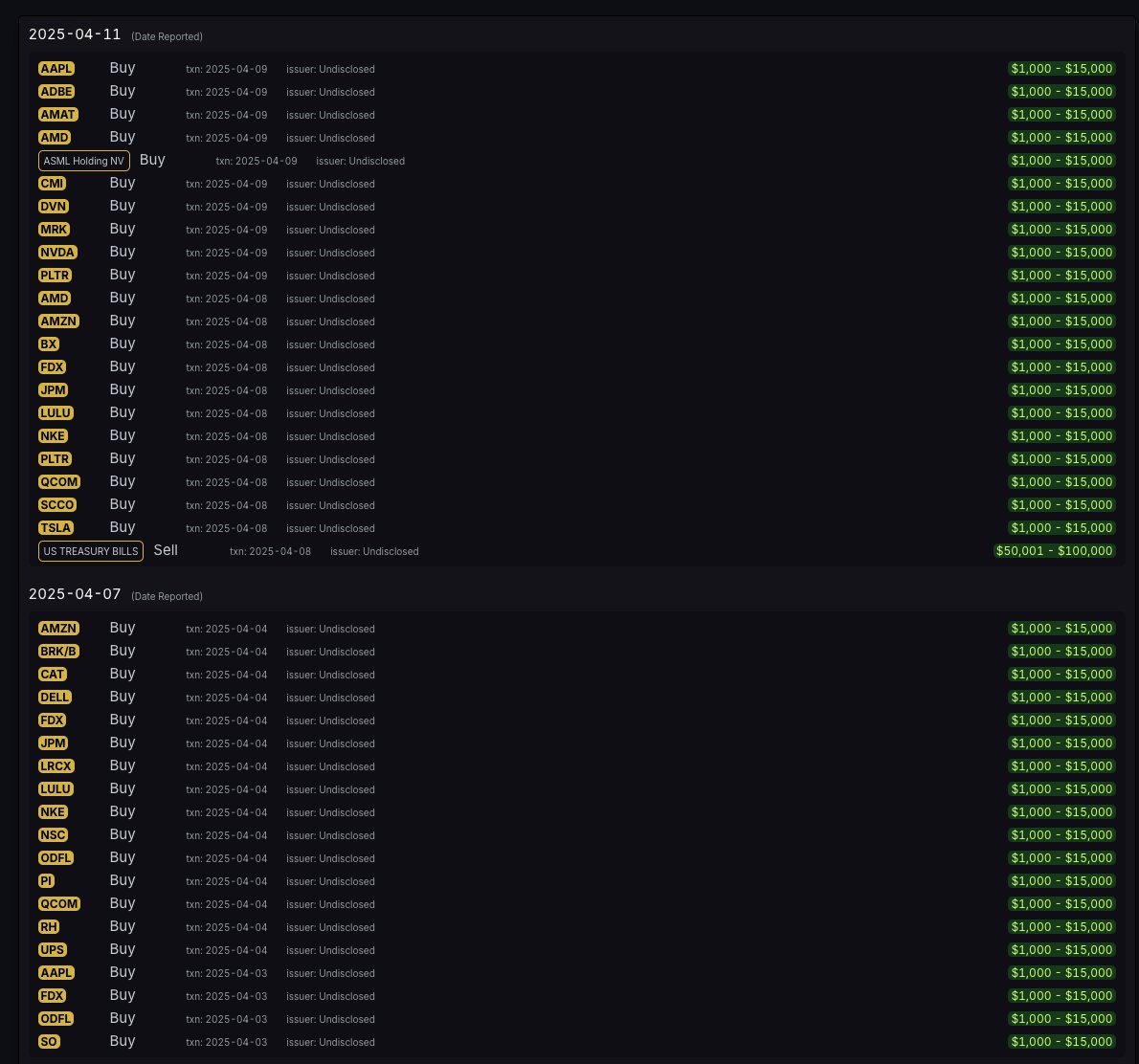Screen dimensions: 1139x1064
Task: Select txn date in the SCCO row
Action: click(227, 505)
